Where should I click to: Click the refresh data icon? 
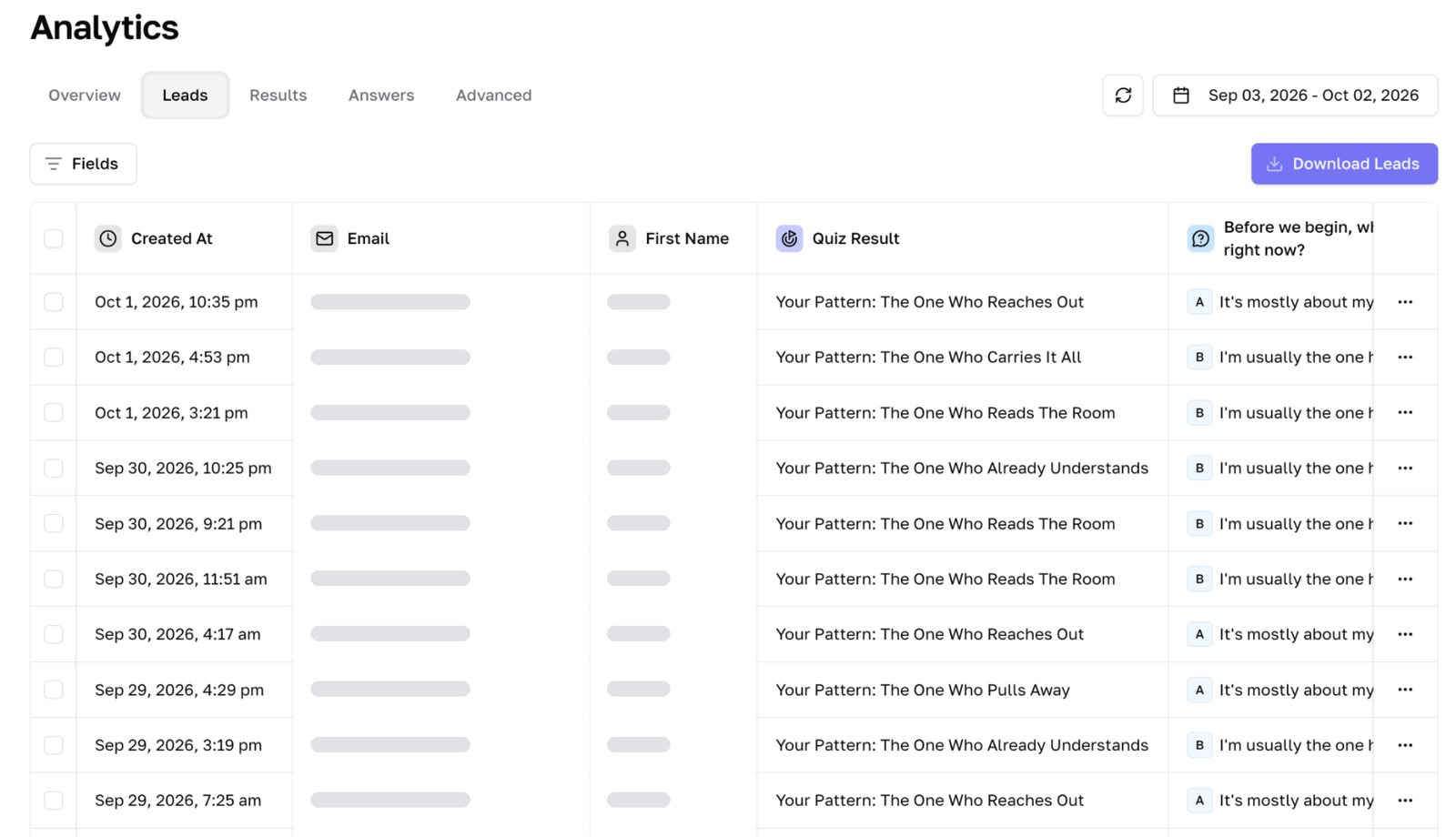point(1122,96)
